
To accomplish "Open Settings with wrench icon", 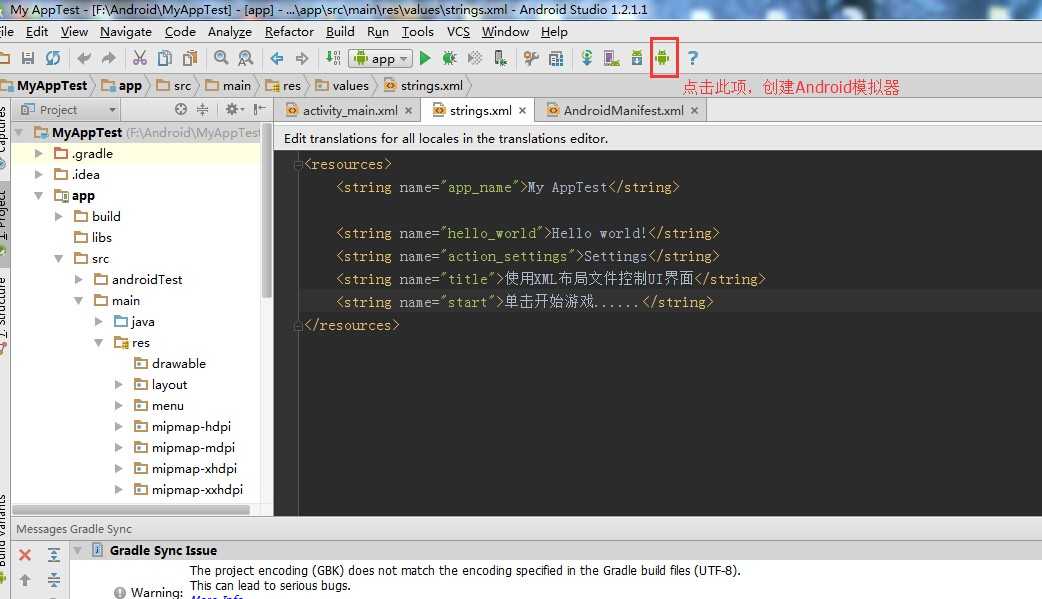I will pos(531,59).
